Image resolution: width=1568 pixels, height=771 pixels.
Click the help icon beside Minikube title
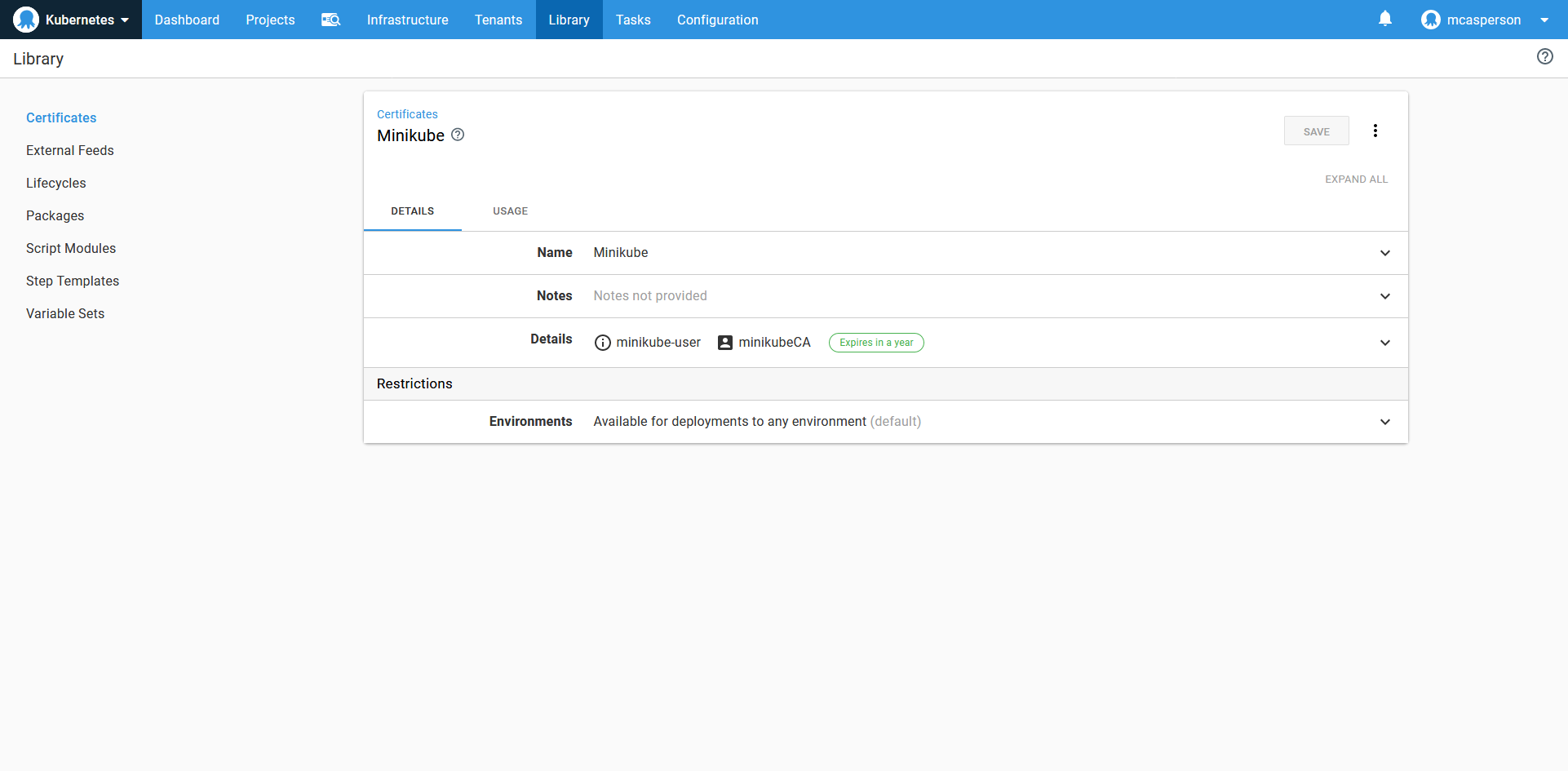pos(458,135)
